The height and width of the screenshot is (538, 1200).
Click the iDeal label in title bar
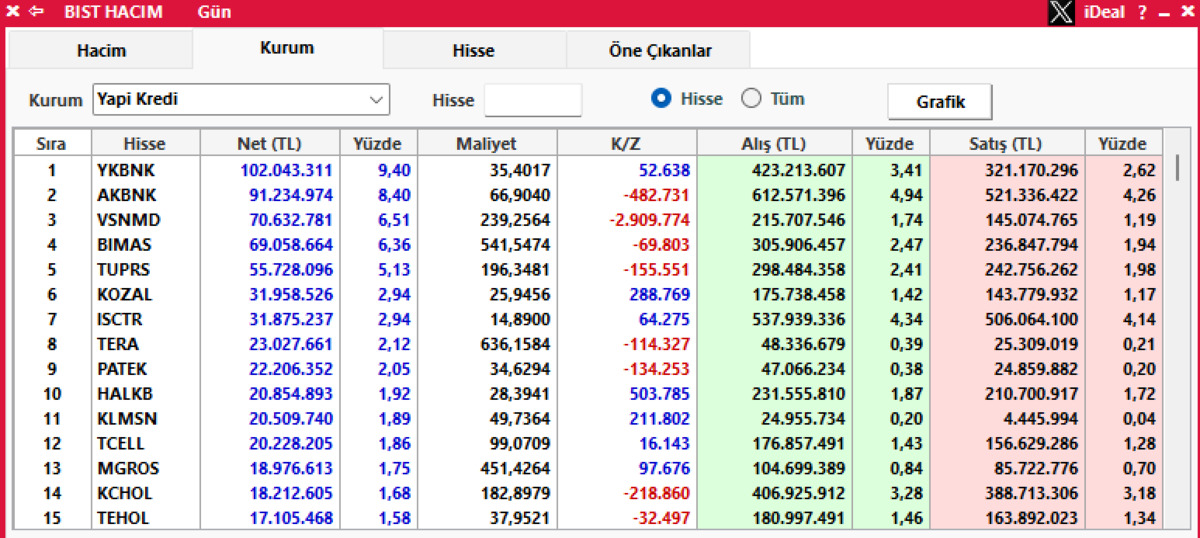[1104, 13]
